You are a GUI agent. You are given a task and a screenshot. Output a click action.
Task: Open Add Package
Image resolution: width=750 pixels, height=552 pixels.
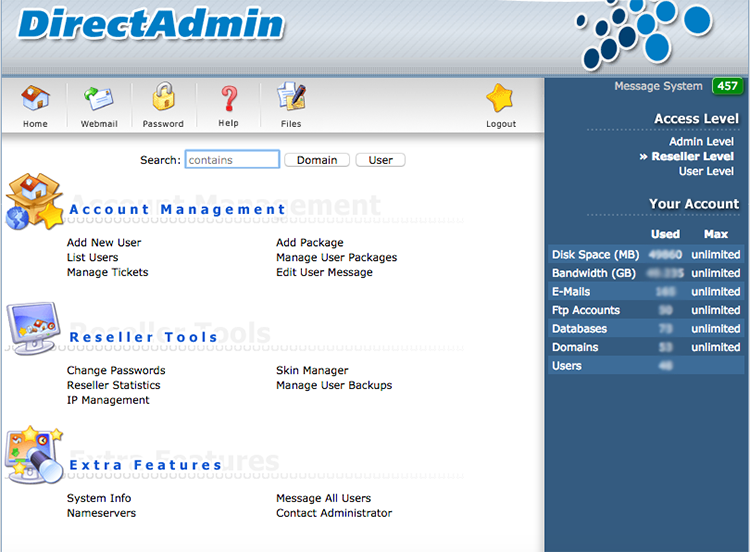pyautogui.click(x=309, y=243)
